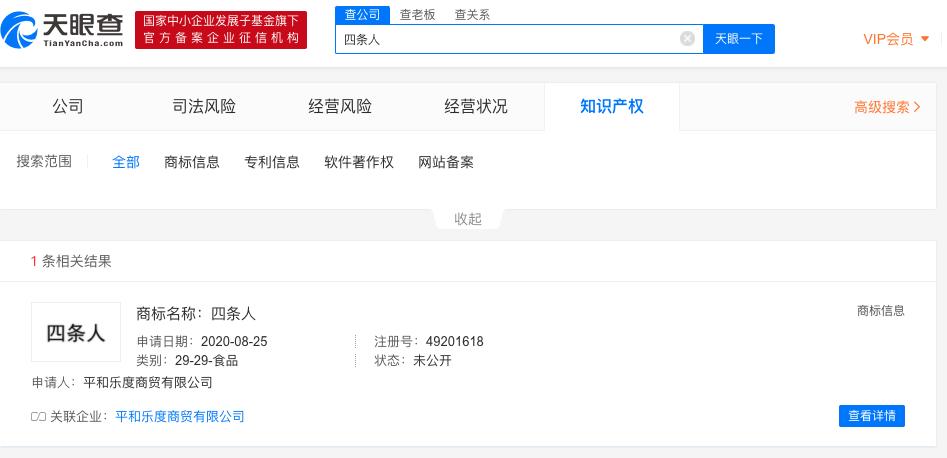Click the category text 29-29-食品
Viewport: 947px width, 458px height.
click(207, 361)
